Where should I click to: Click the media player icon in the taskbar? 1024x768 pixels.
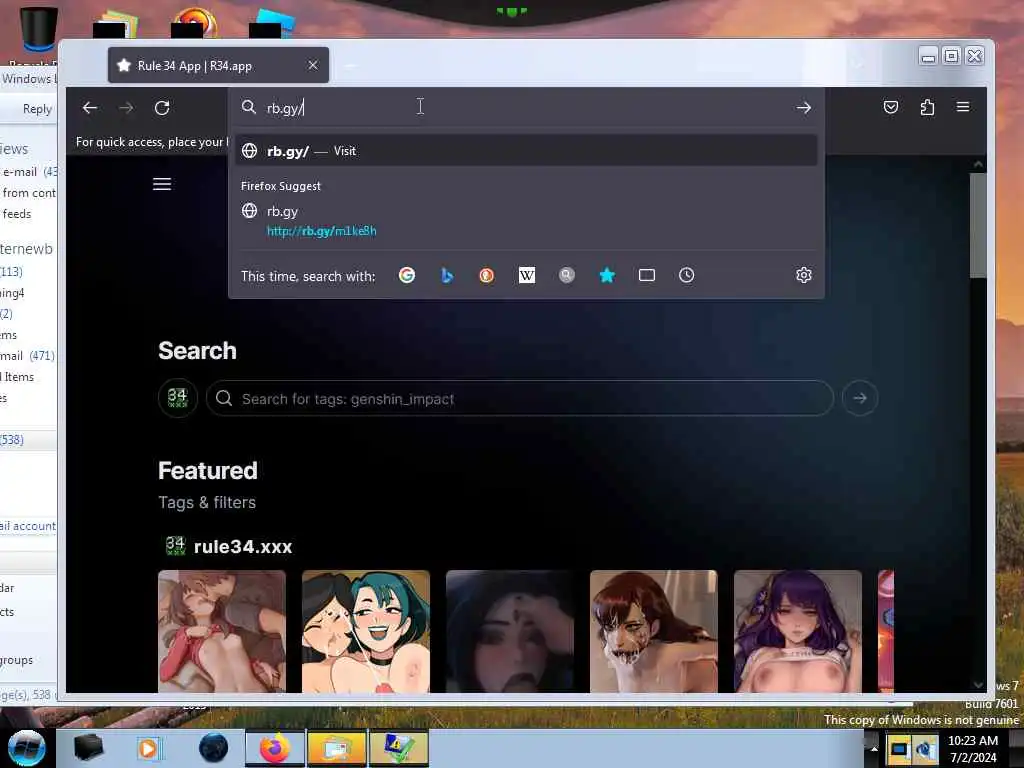click(148, 748)
